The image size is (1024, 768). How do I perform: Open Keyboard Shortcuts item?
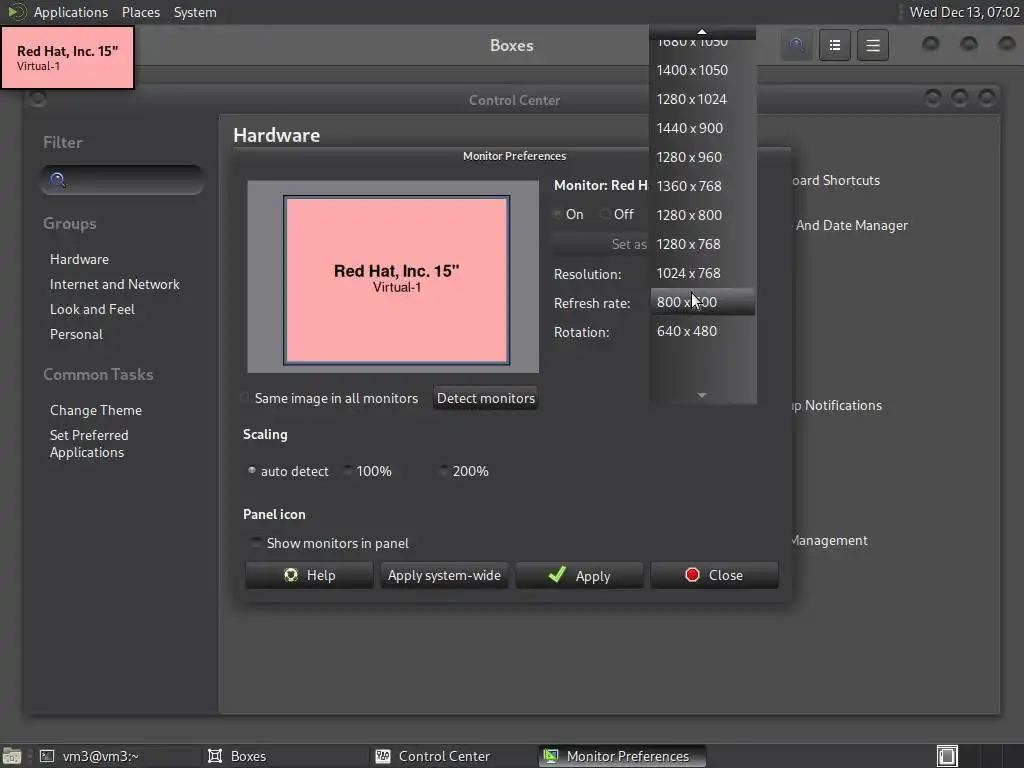tap(835, 180)
